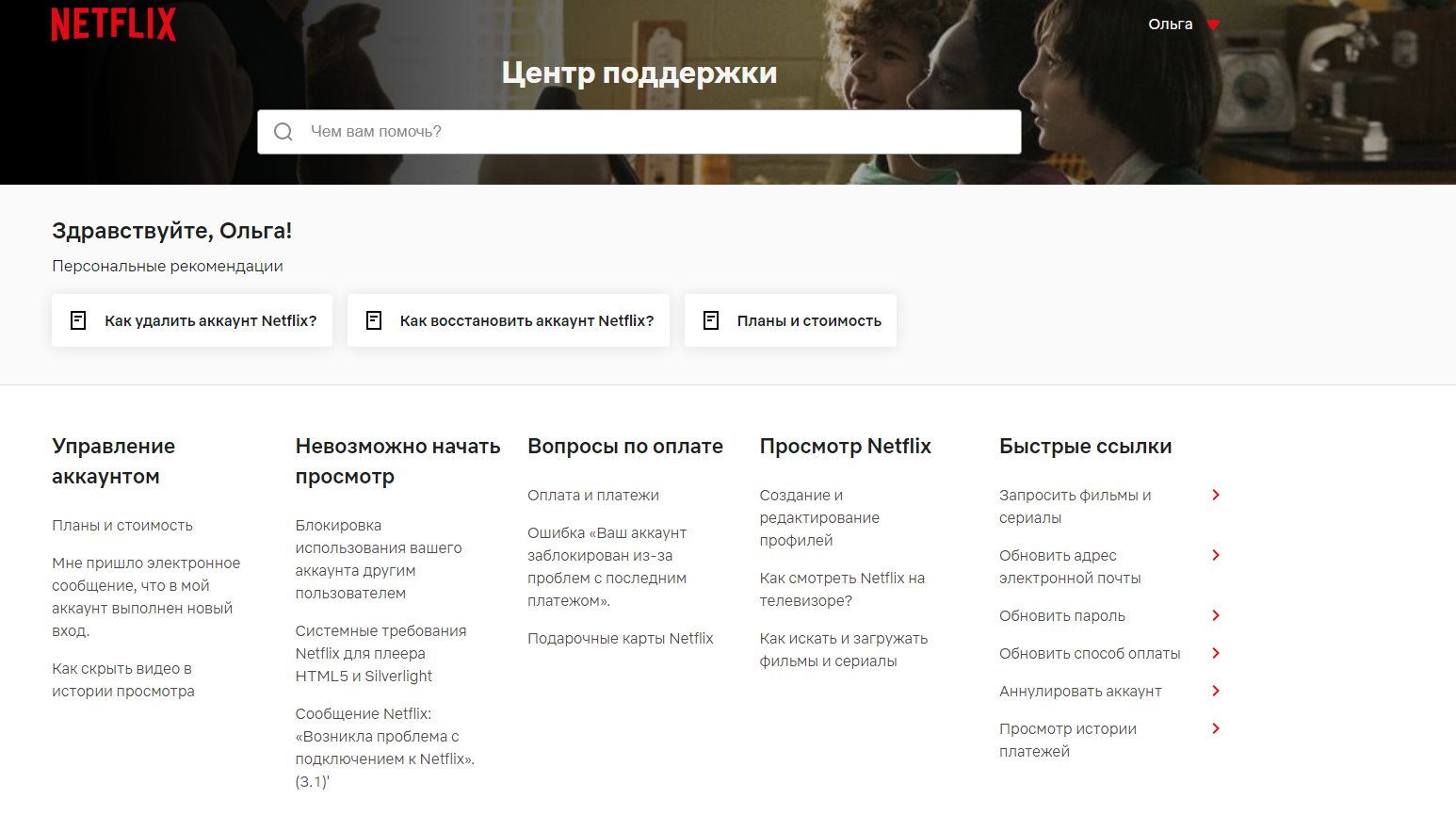Focus the «Чем вам помочь?» search field
This screenshot has height=816, width=1456.
point(639,132)
